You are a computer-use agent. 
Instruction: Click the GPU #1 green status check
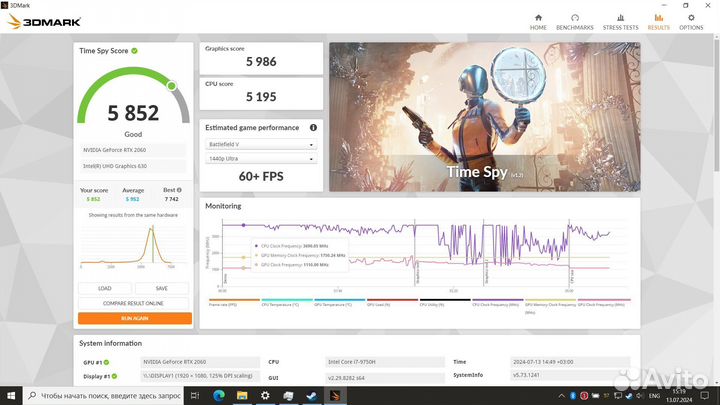107,362
